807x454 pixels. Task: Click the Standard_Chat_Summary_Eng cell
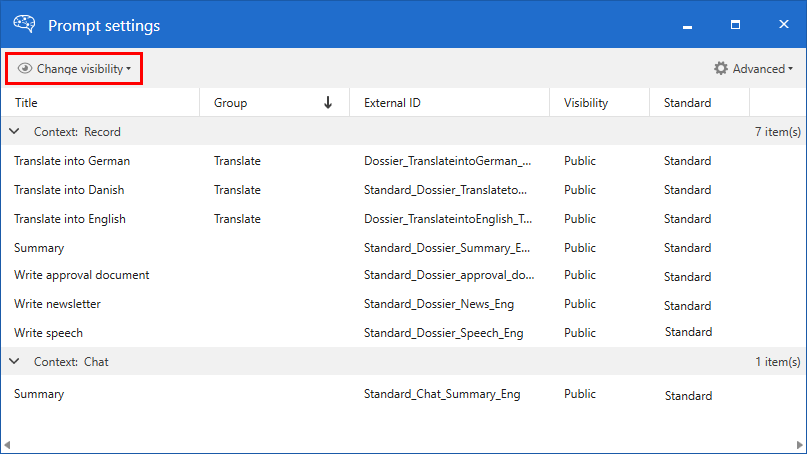(442, 394)
